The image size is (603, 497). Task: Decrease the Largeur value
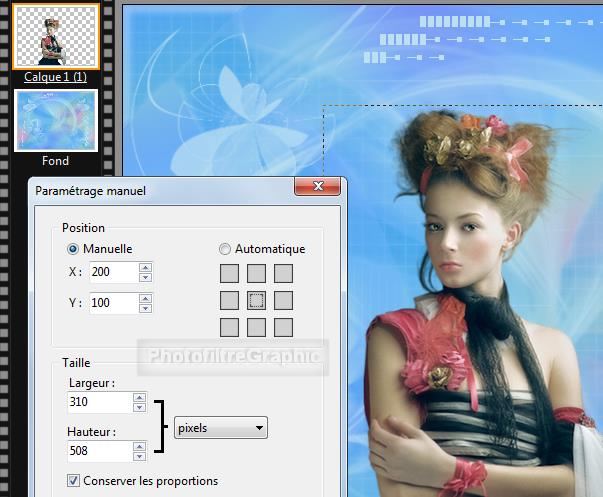140,407
